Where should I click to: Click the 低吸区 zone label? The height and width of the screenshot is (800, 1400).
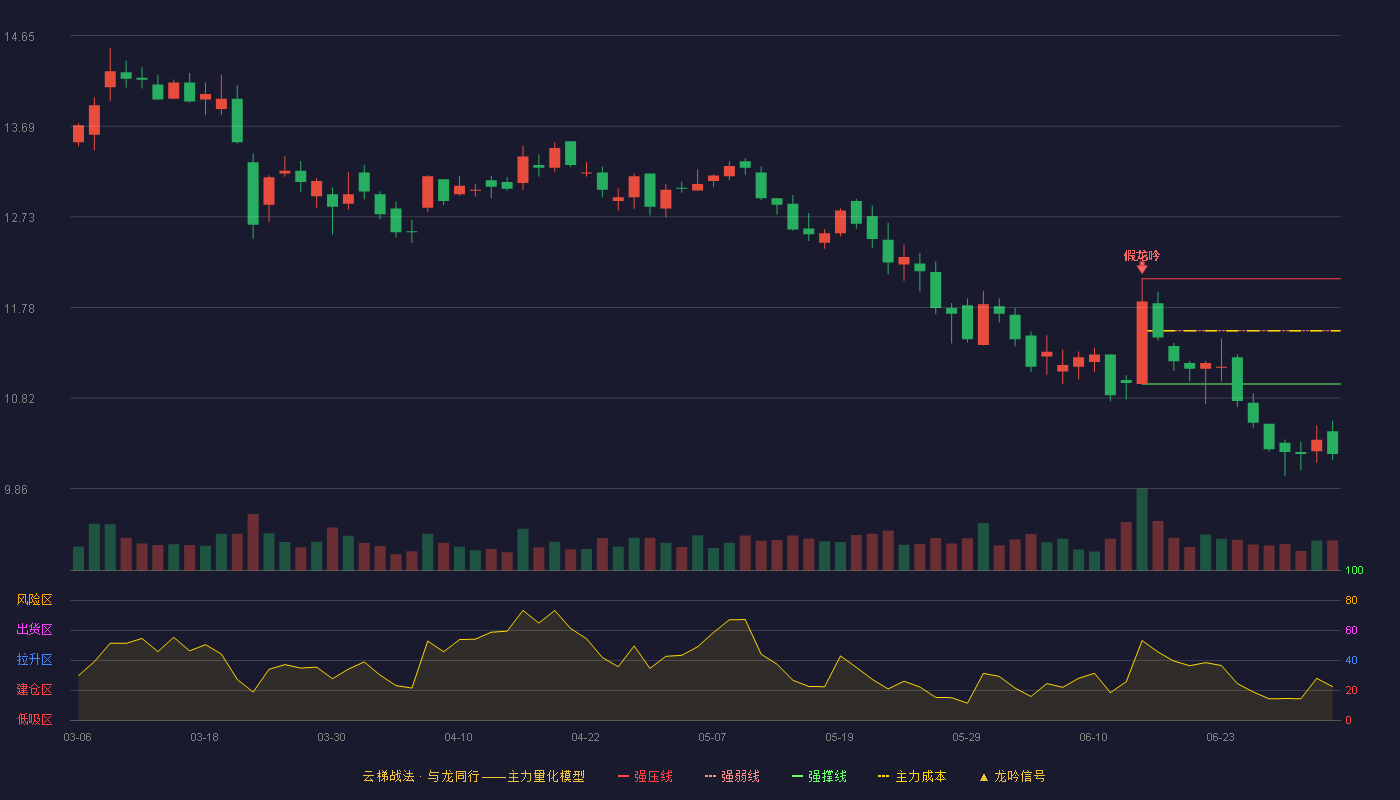click(34, 720)
